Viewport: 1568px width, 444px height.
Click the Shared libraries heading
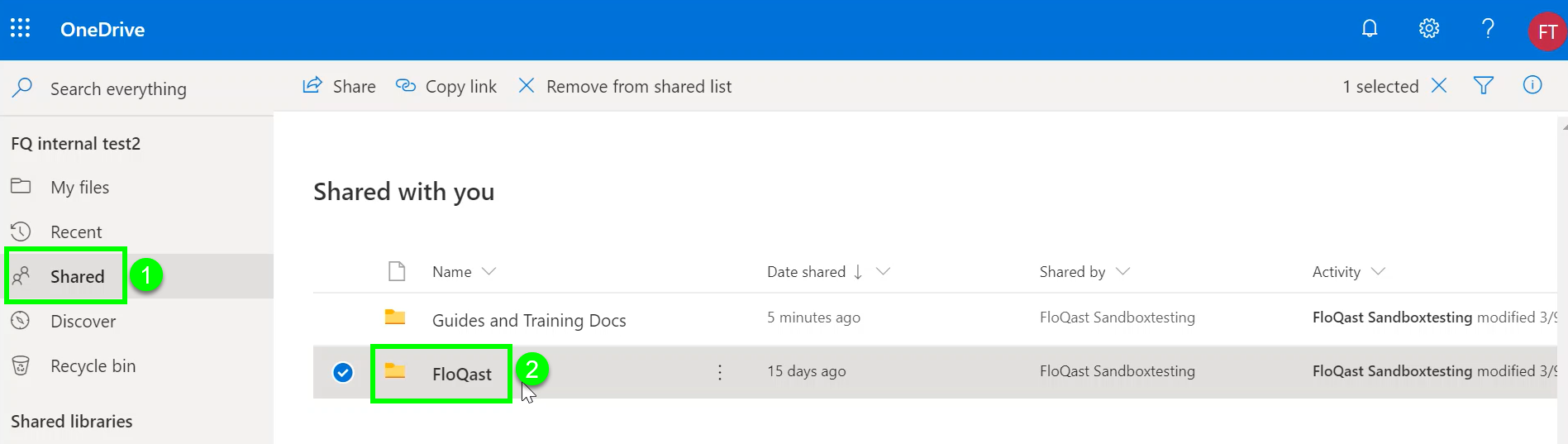pyautogui.click(x=72, y=421)
